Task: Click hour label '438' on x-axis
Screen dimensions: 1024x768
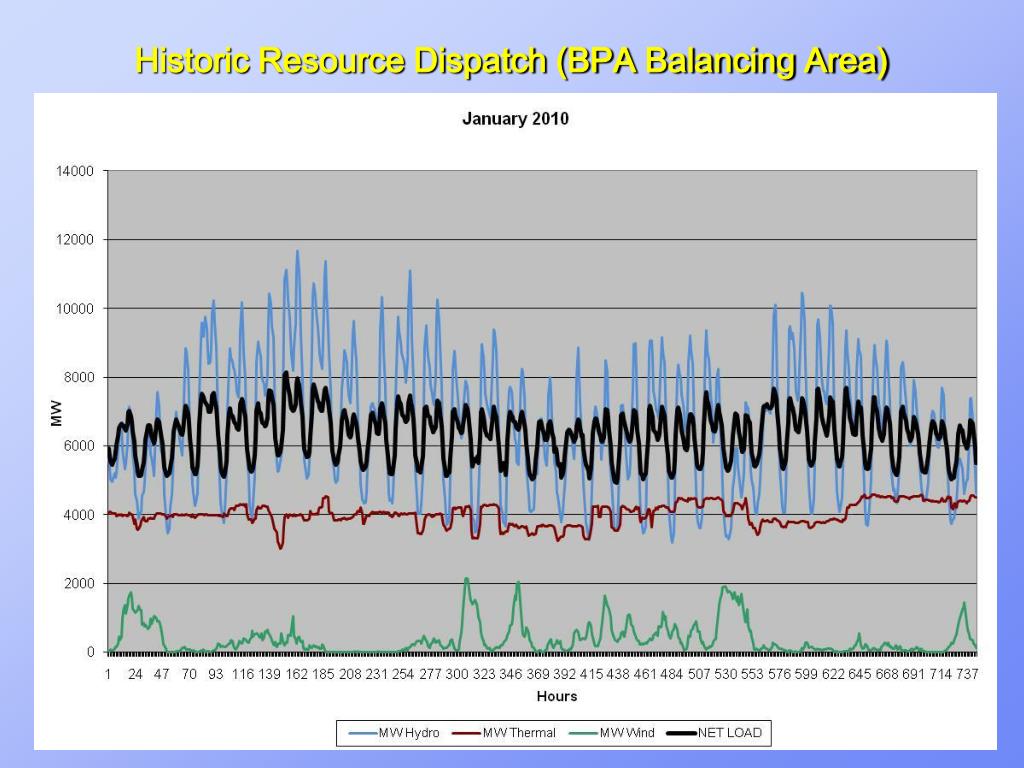Action: [x=618, y=674]
